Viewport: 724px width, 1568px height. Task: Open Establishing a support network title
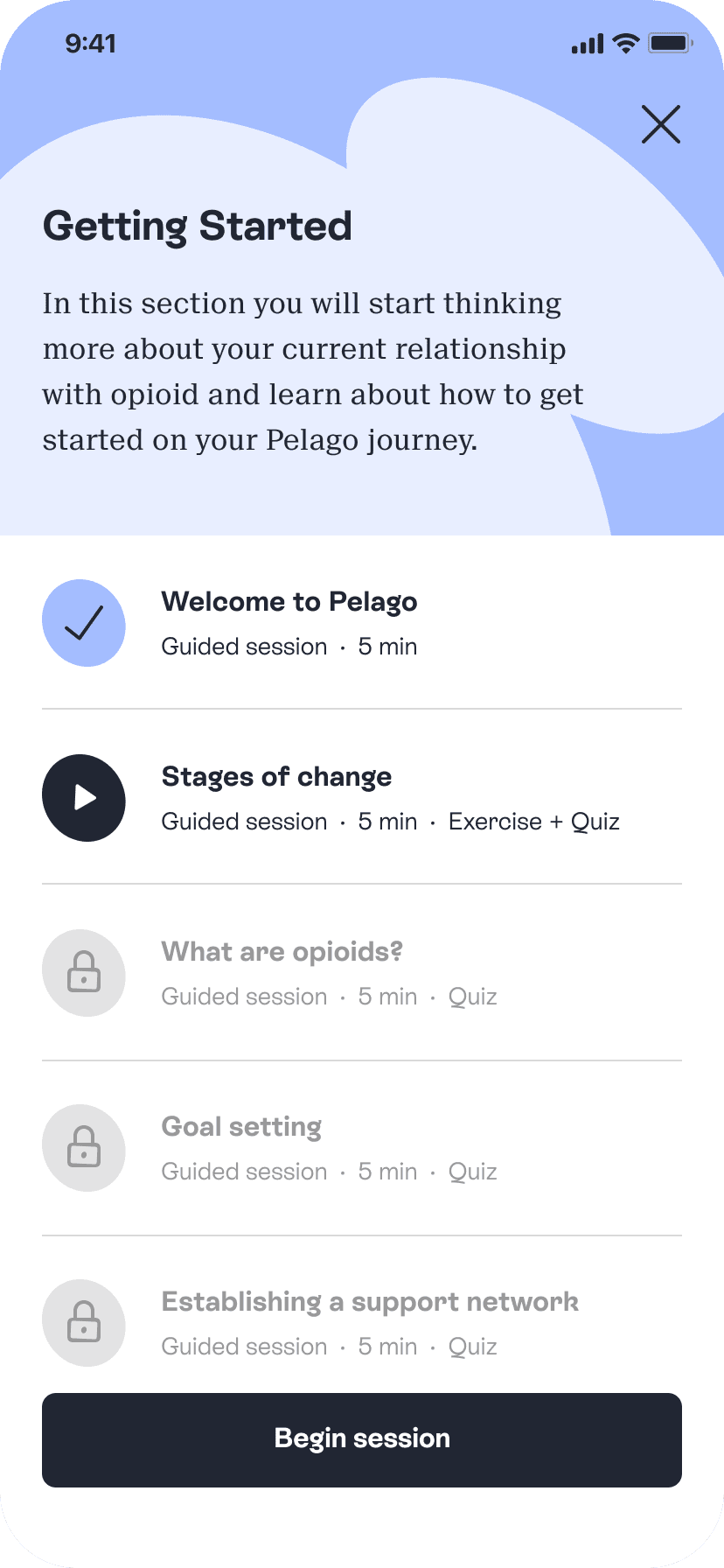coord(370,1302)
